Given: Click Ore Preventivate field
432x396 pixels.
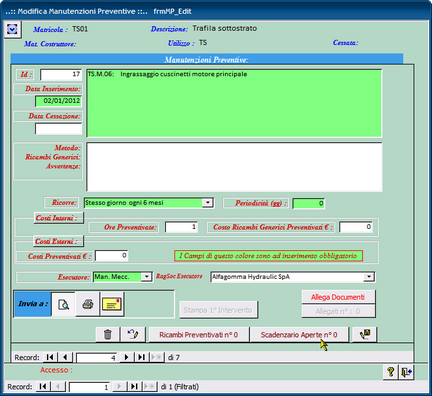Looking at the screenshot, I should pos(181,227).
